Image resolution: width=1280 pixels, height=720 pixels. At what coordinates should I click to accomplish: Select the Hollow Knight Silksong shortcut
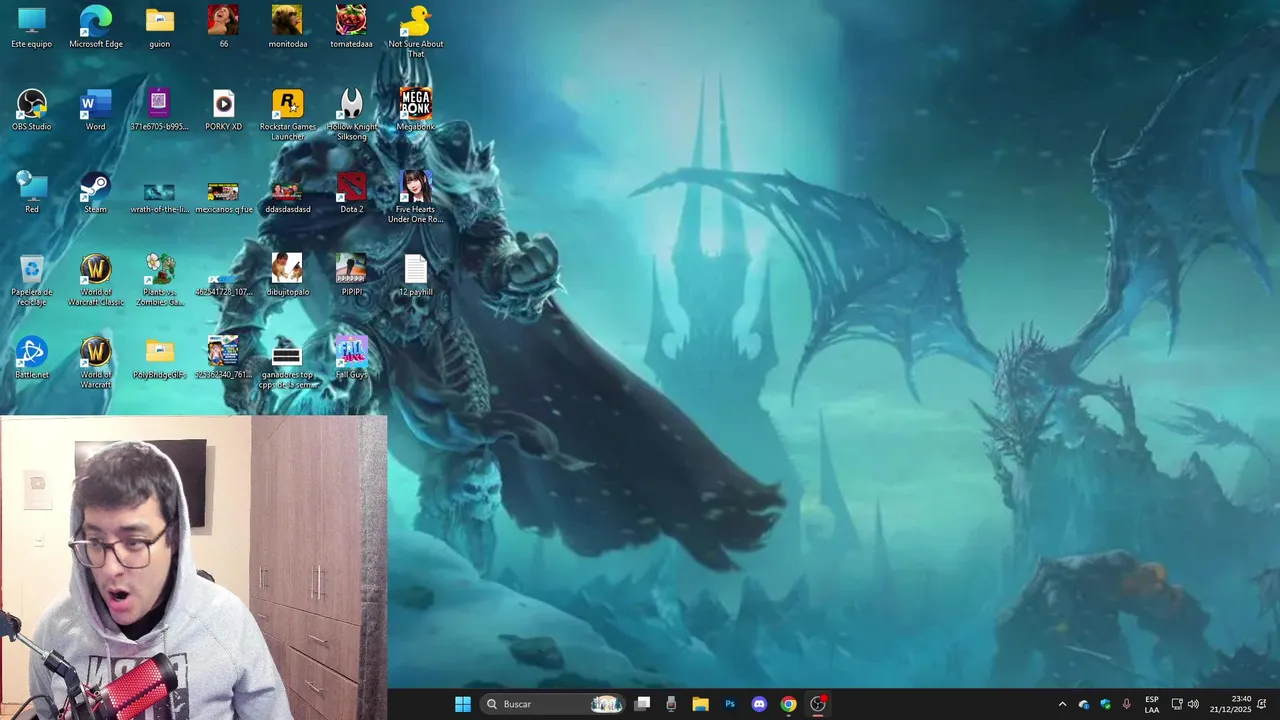click(x=351, y=115)
